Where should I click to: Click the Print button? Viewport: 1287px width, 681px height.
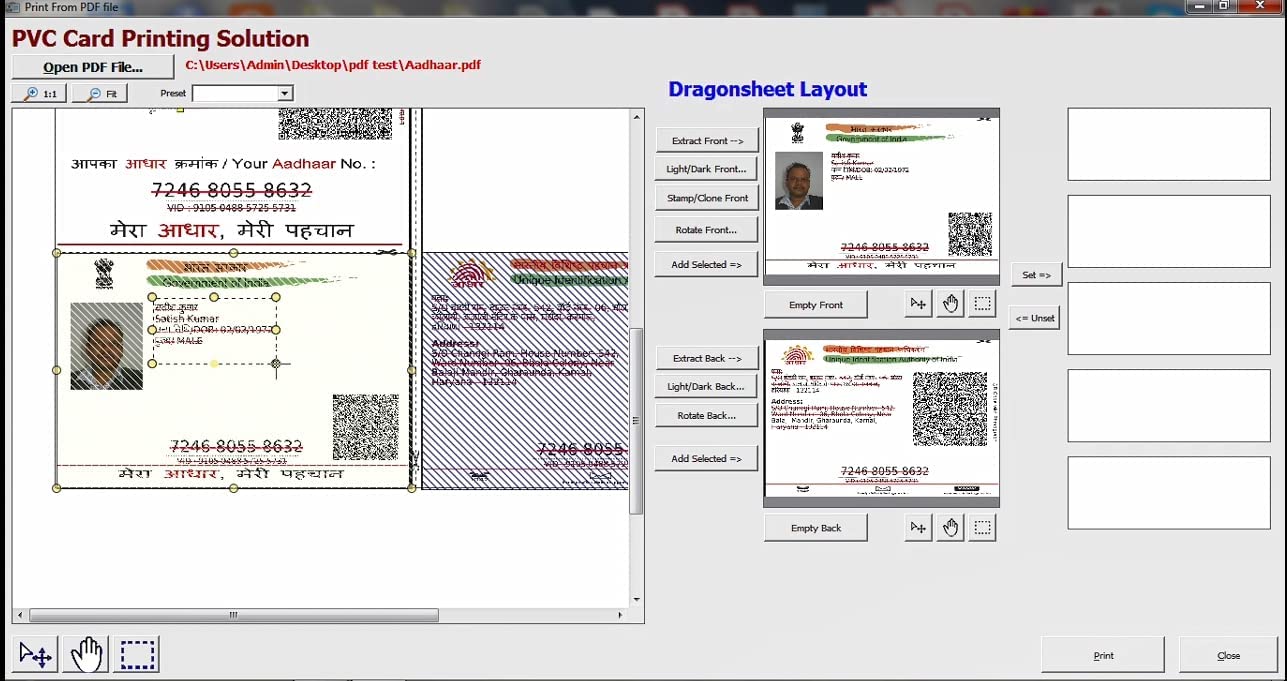point(1103,655)
